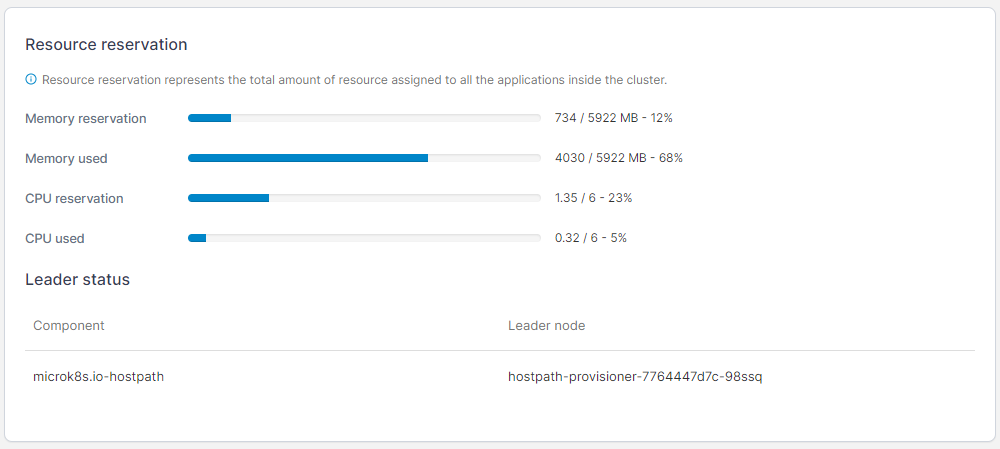Click the CPU reservation progress bar

(x=364, y=198)
